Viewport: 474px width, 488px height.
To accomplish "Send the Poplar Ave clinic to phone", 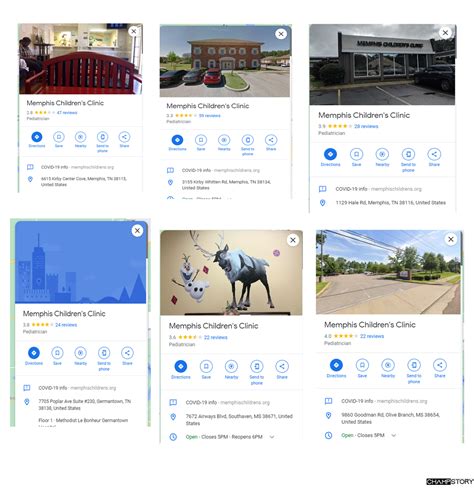I will pyautogui.click(x=104, y=353).
